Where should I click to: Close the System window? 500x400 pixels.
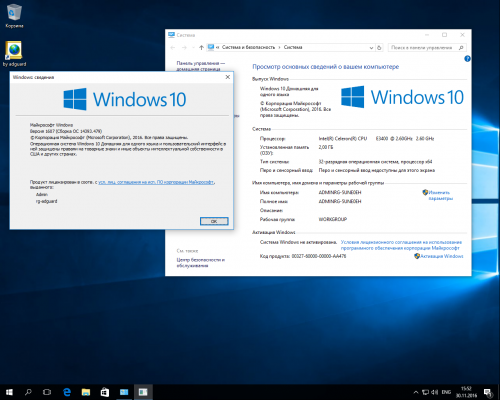click(x=462, y=35)
